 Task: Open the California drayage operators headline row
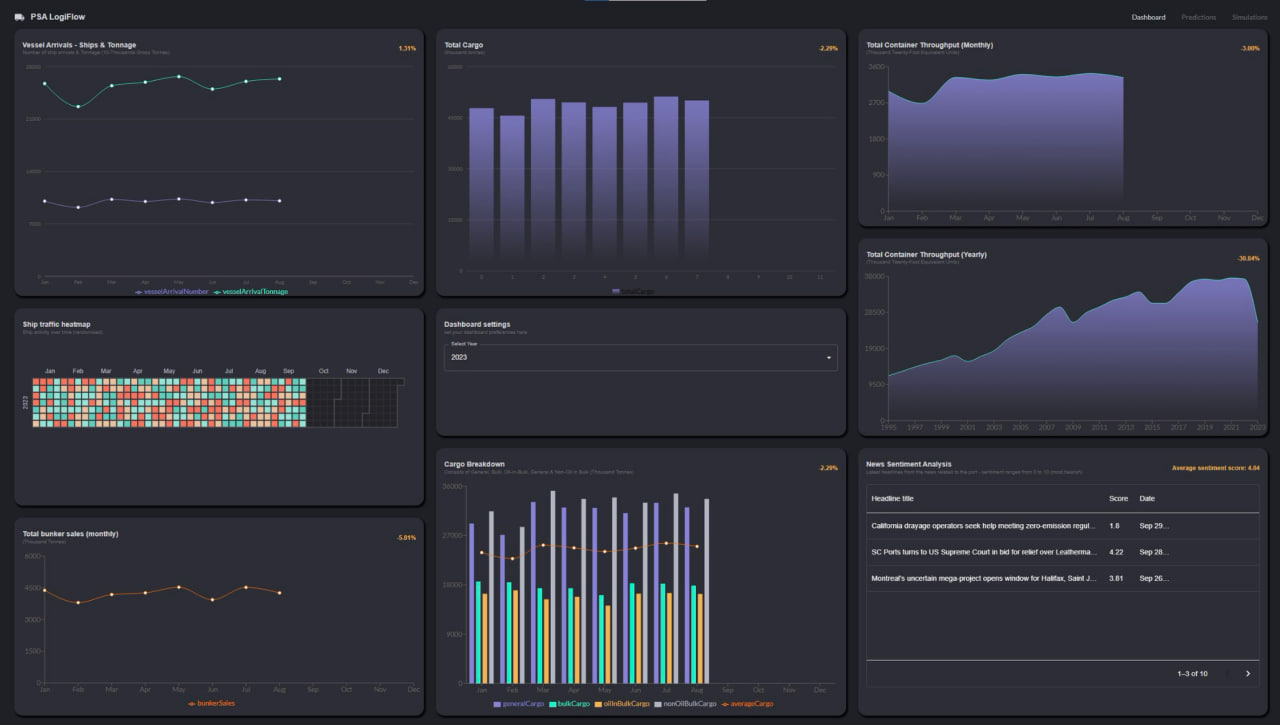(x=983, y=525)
